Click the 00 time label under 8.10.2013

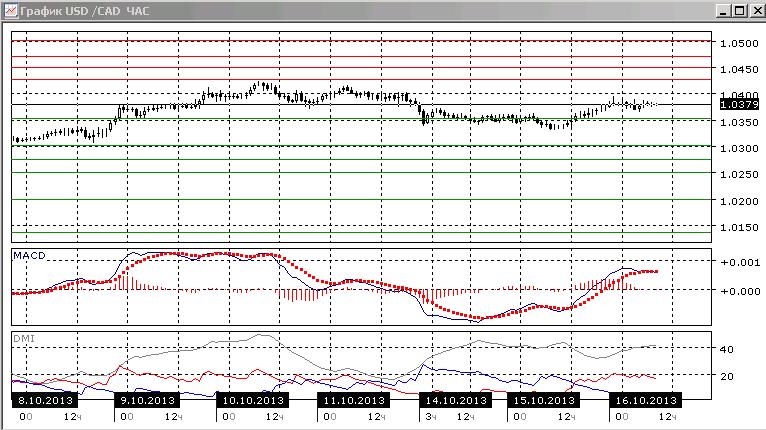[26, 417]
